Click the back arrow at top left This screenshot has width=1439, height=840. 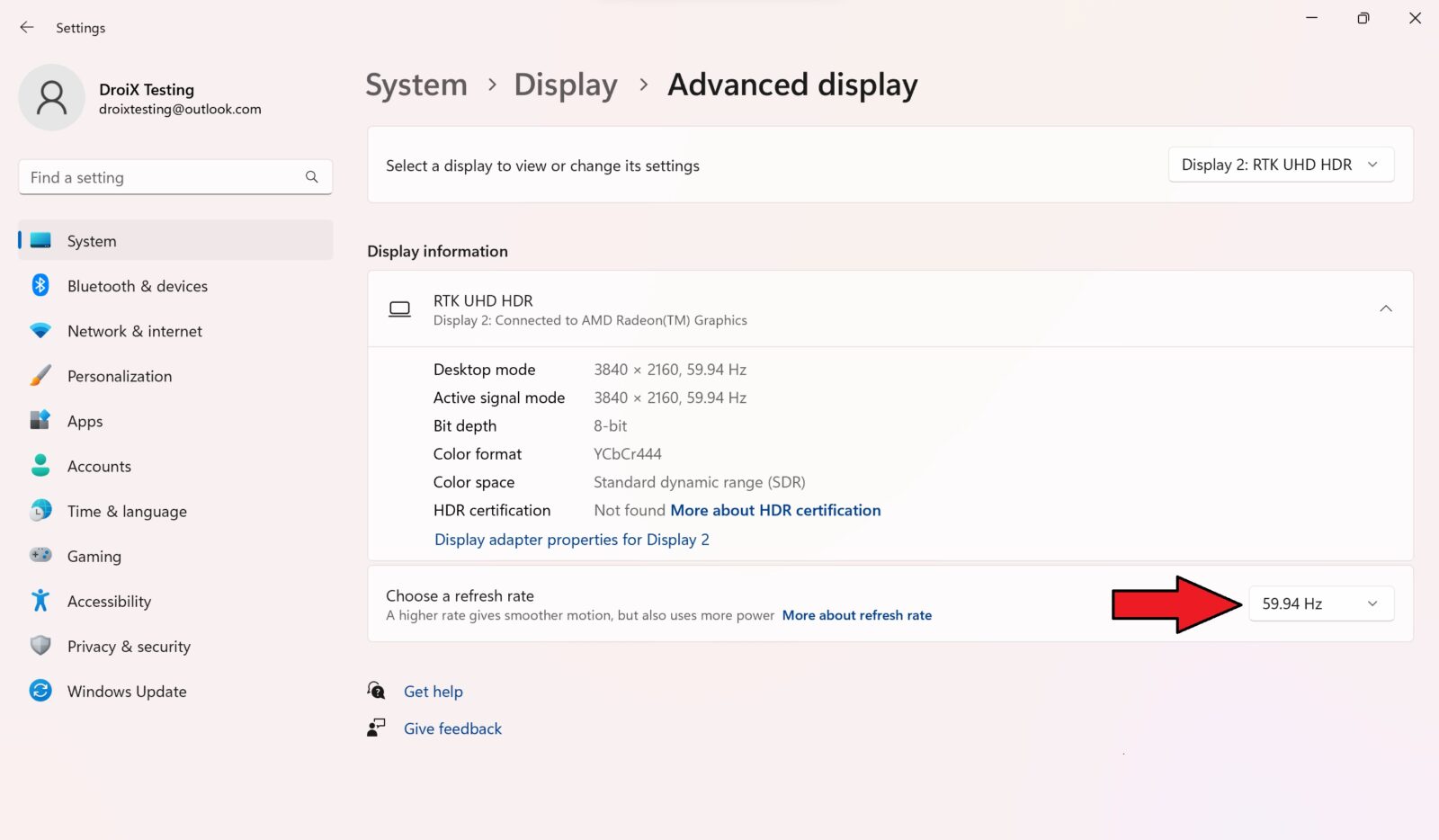coord(26,27)
